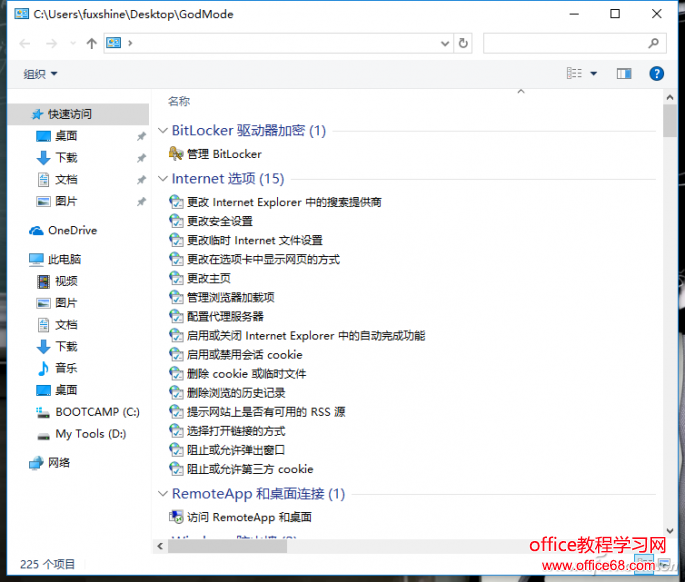Click the Up arrow navigation icon

pos(92,43)
